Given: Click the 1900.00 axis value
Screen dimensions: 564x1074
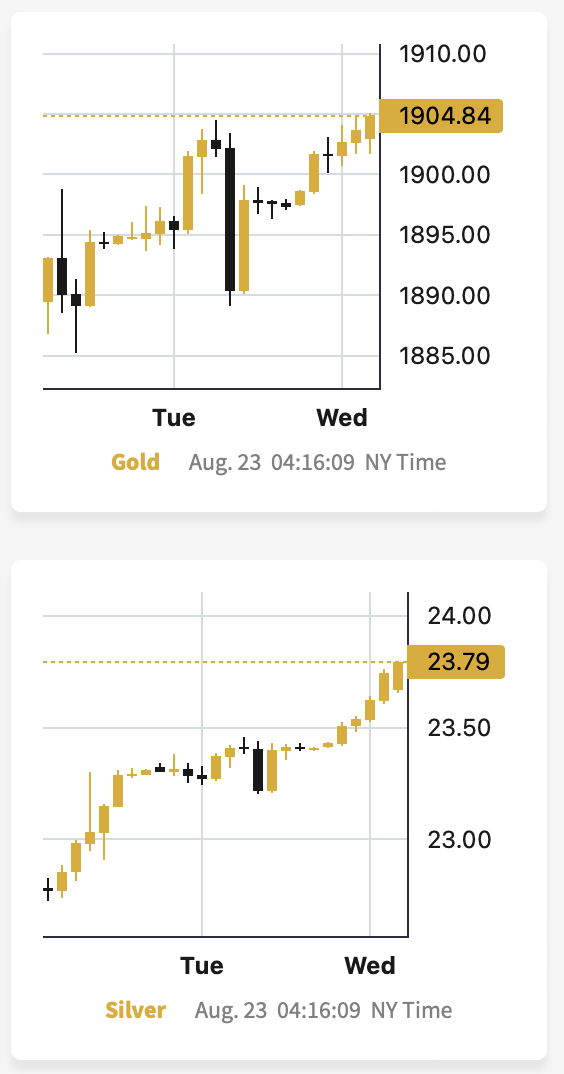Looking at the screenshot, I should click(x=445, y=175).
